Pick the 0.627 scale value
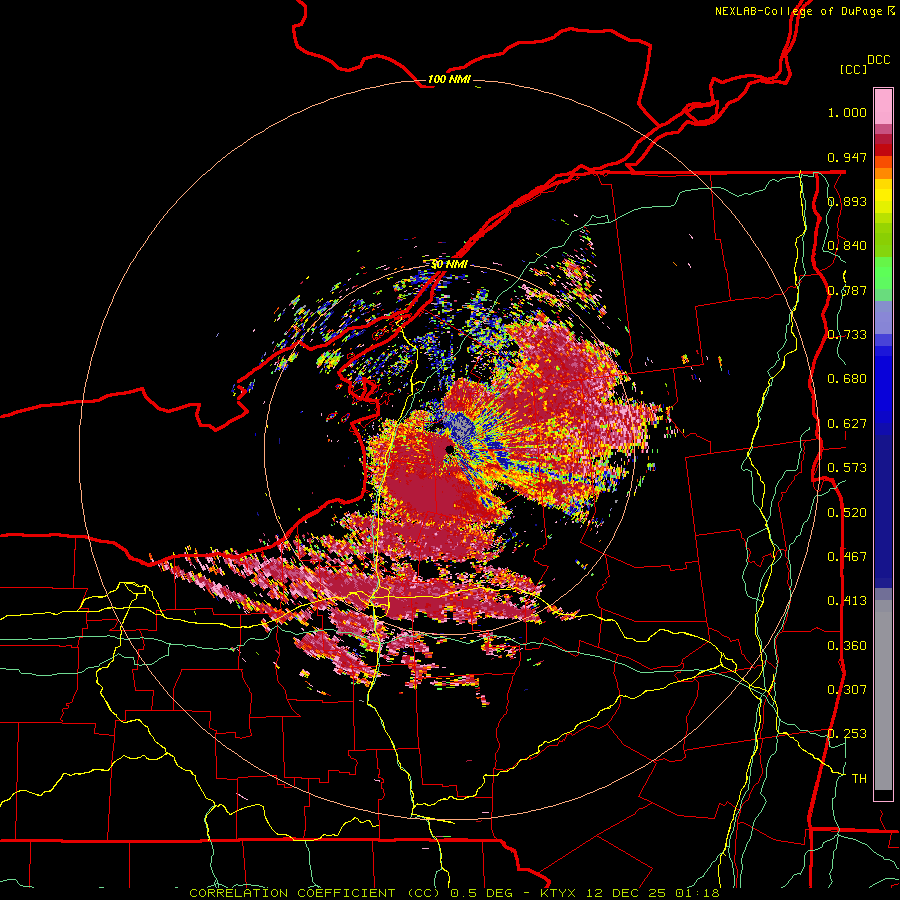 click(847, 424)
